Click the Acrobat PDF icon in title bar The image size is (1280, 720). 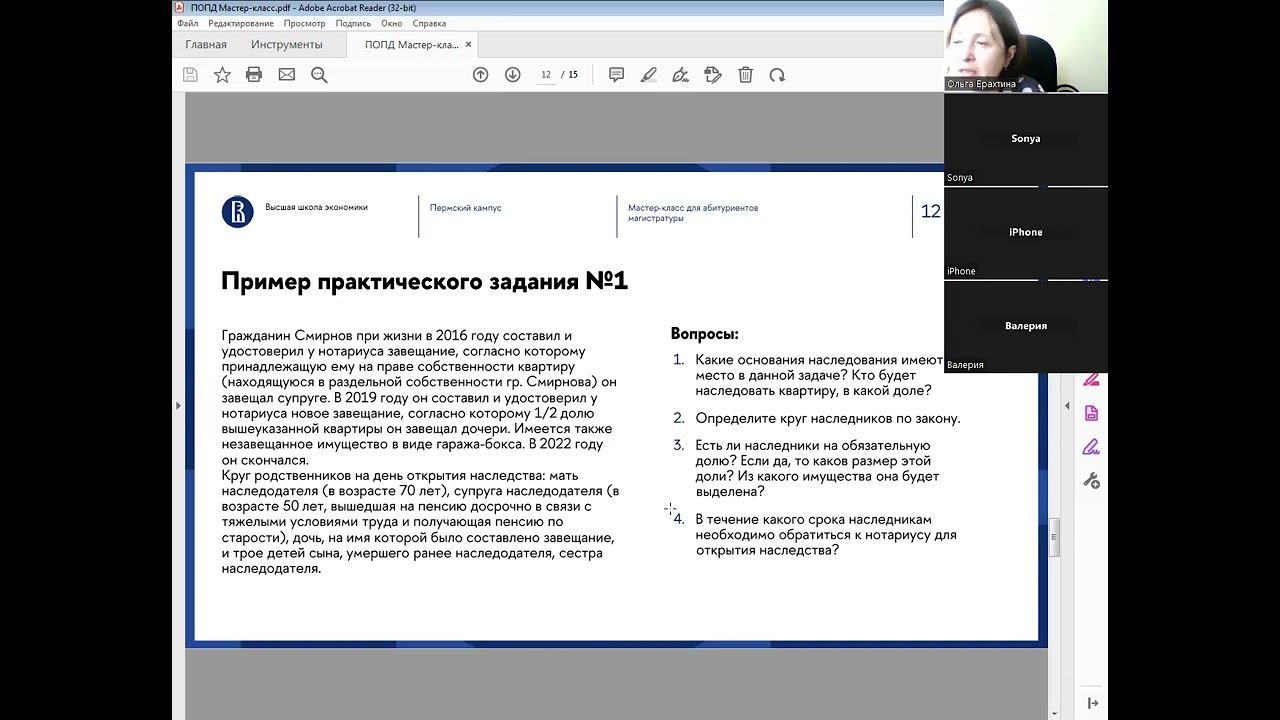click(x=180, y=7)
